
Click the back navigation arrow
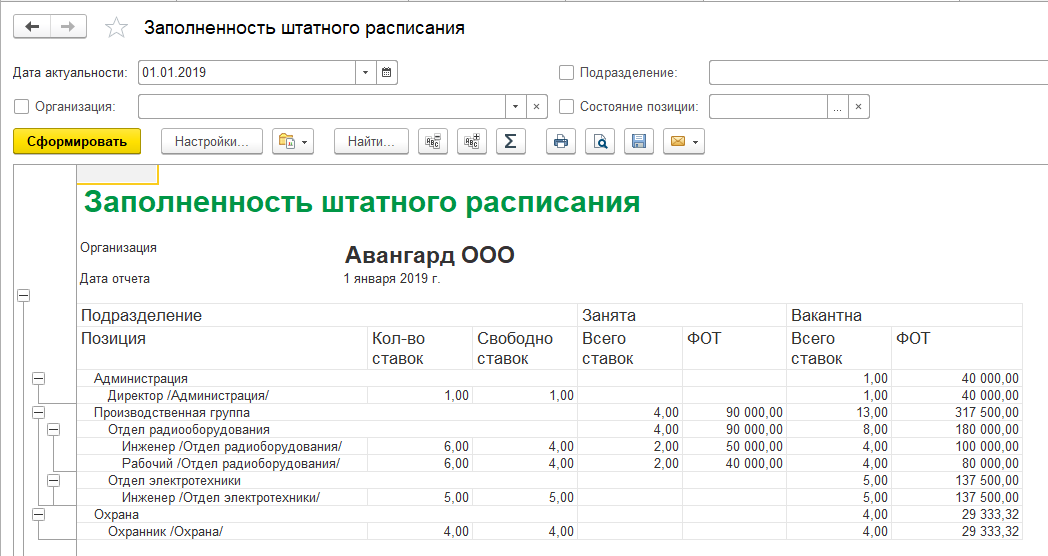[x=32, y=28]
